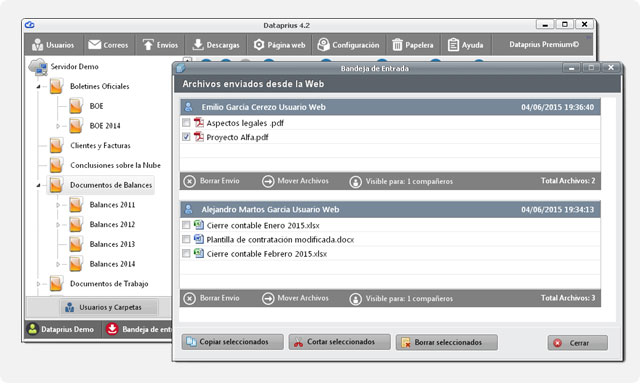Click user icon beside Emilio Garcia Cerezo
The width and height of the screenshot is (640, 385).
tap(188, 107)
